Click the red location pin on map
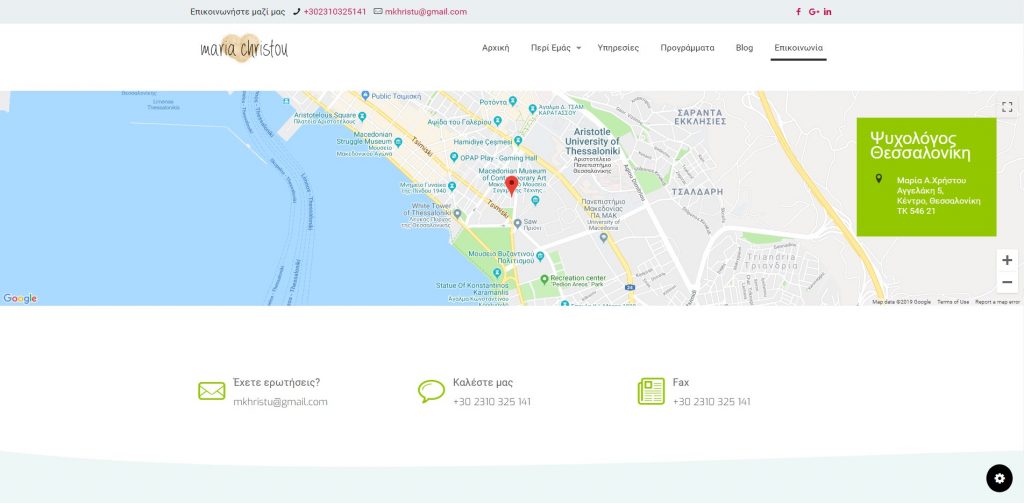 [x=511, y=186]
